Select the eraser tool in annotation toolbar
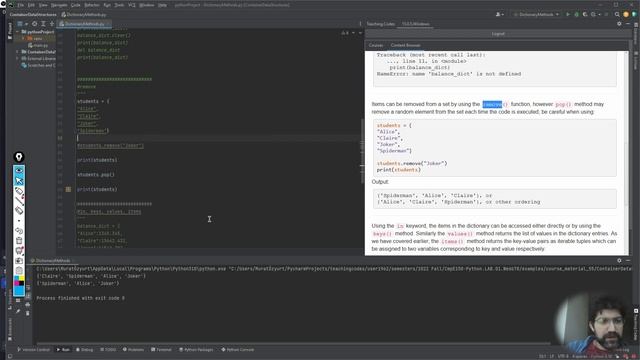The width and height of the screenshot is (640, 360). [x=19, y=210]
